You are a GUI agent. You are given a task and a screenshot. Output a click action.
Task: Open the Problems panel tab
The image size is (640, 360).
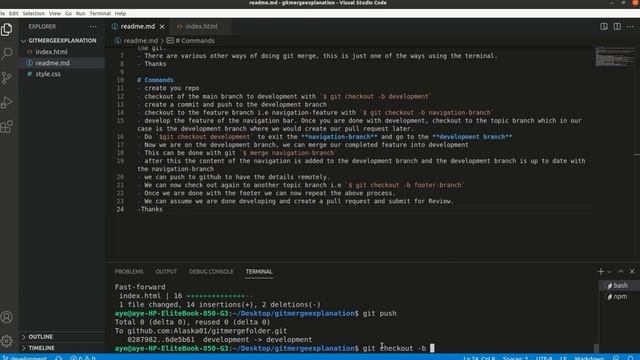click(129, 272)
